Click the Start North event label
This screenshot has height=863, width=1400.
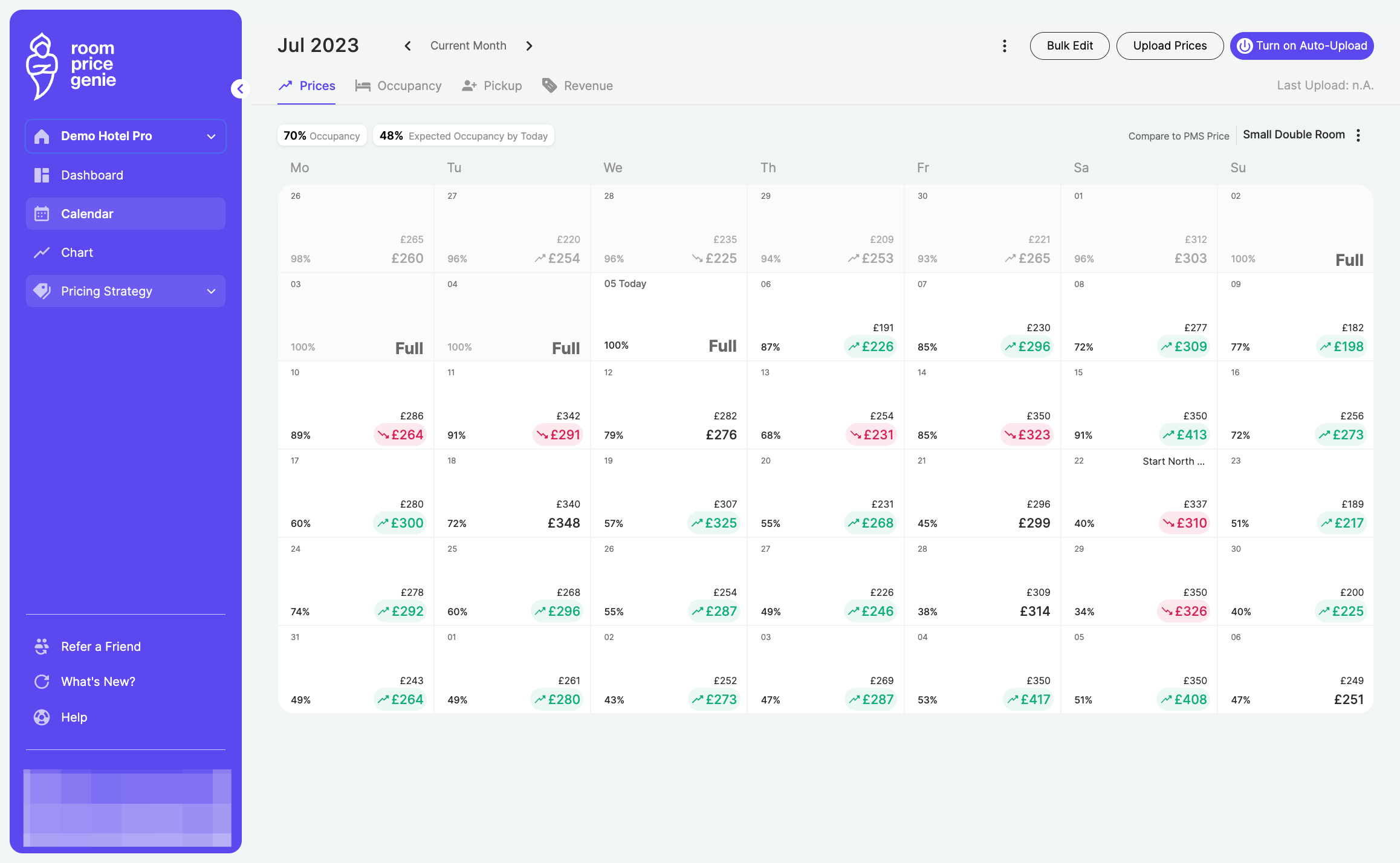coord(1173,461)
